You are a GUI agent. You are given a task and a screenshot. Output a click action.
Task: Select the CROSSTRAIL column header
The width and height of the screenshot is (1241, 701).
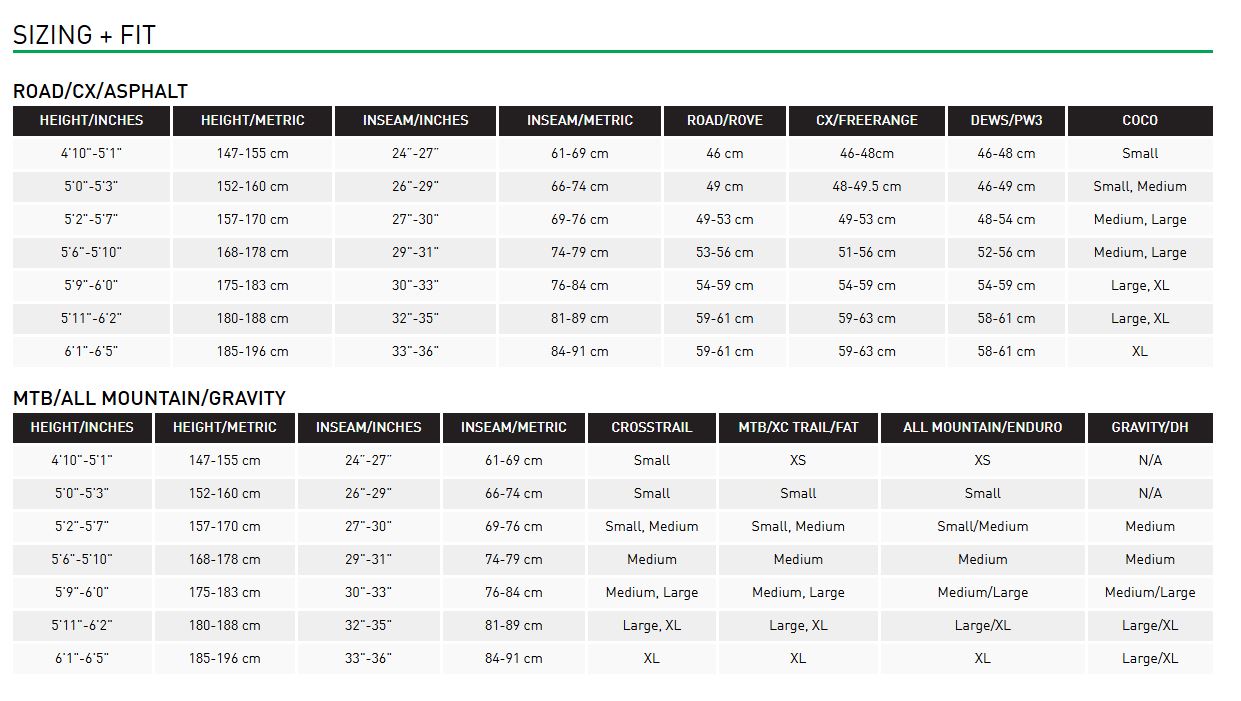tap(651, 427)
